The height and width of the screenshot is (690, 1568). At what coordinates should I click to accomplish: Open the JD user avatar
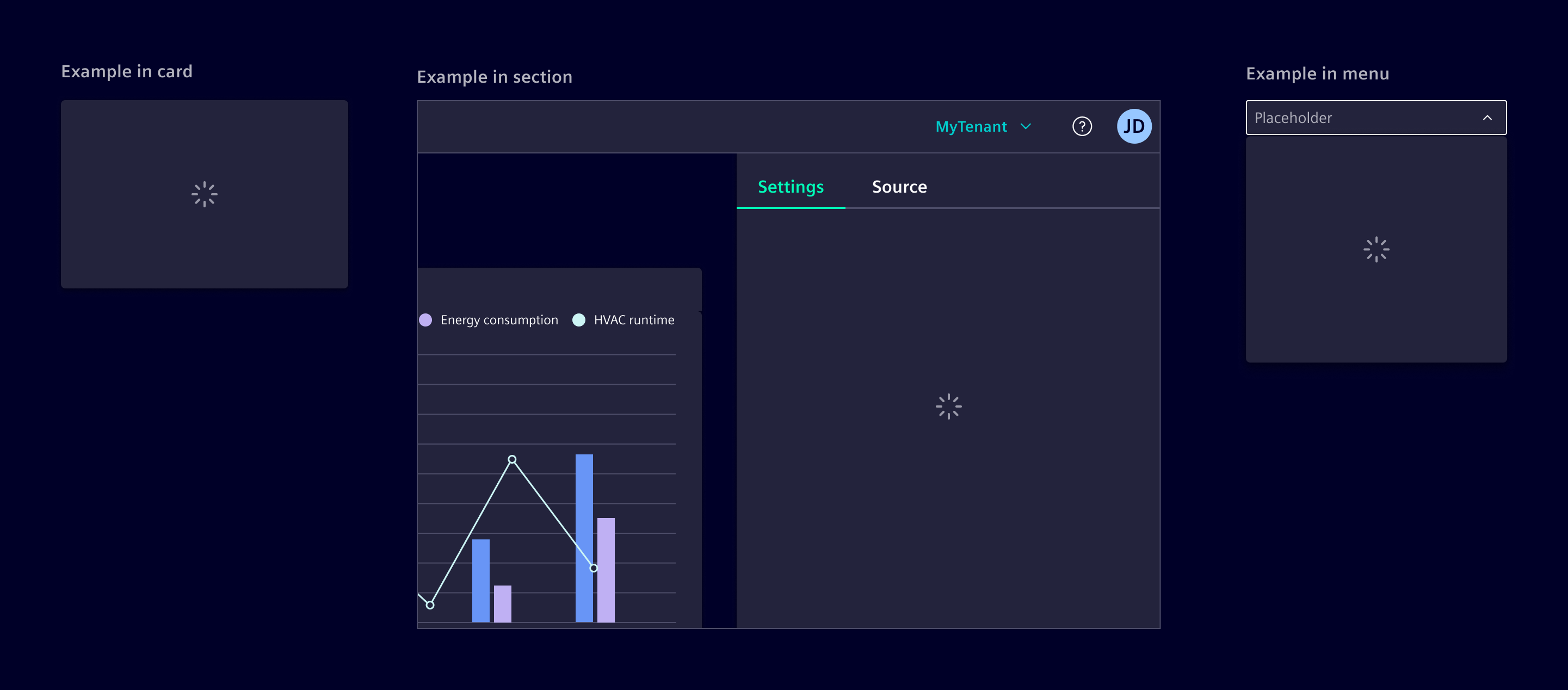click(x=1133, y=127)
